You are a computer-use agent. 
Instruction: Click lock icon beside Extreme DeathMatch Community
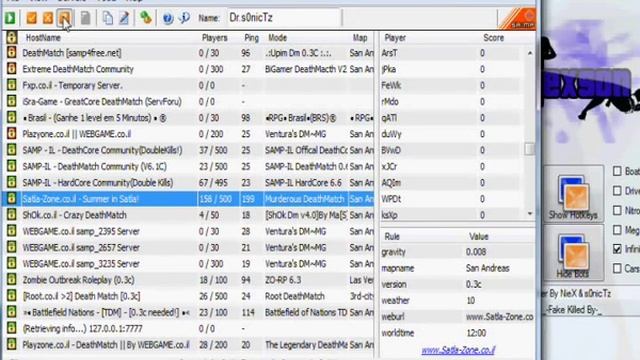[11, 69]
